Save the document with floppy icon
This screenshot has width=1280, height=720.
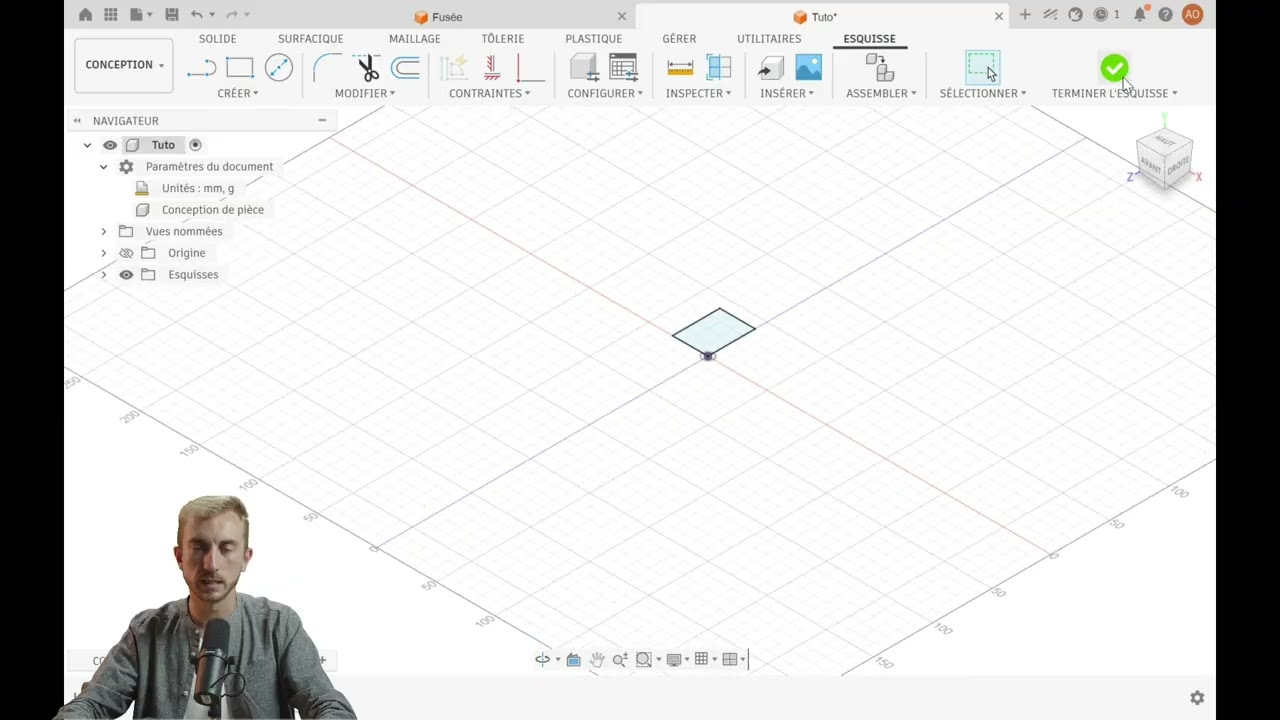tap(172, 15)
